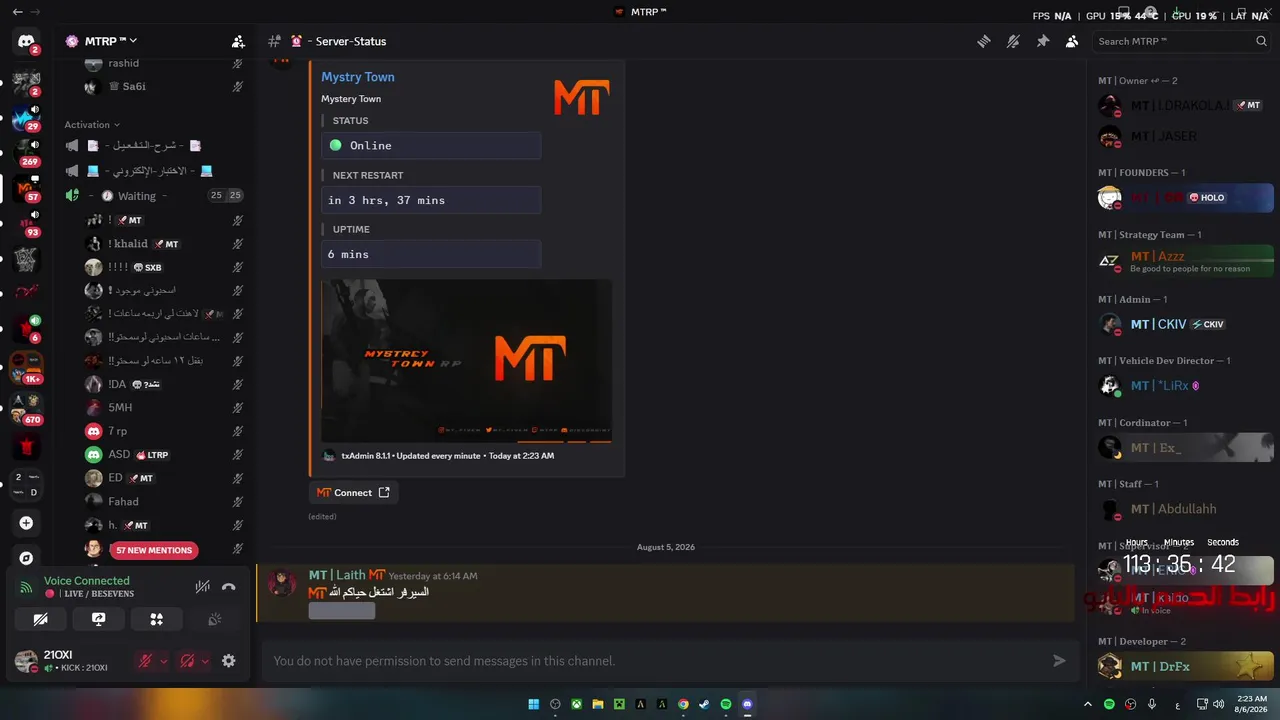The height and width of the screenshot is (720, 1280).
Task: Show hidden system tray icons
Action: (1088, 704)
